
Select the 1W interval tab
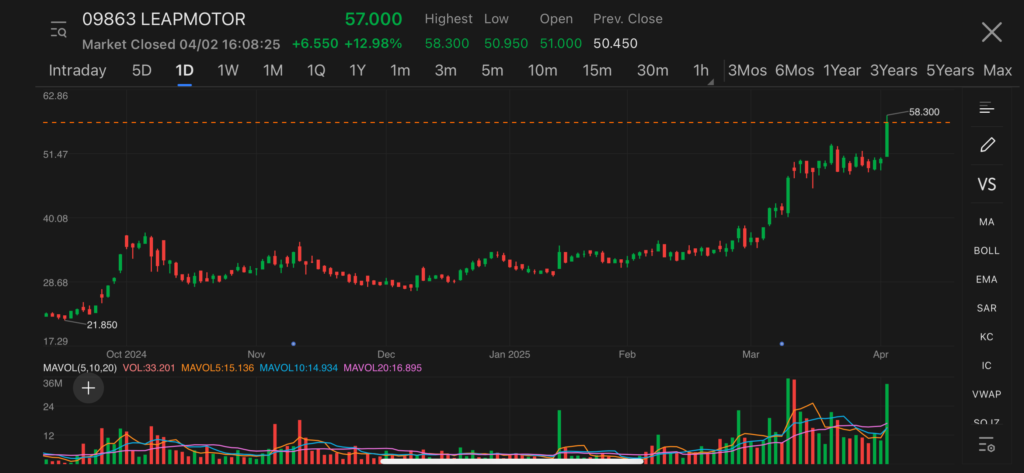point(228,71)
